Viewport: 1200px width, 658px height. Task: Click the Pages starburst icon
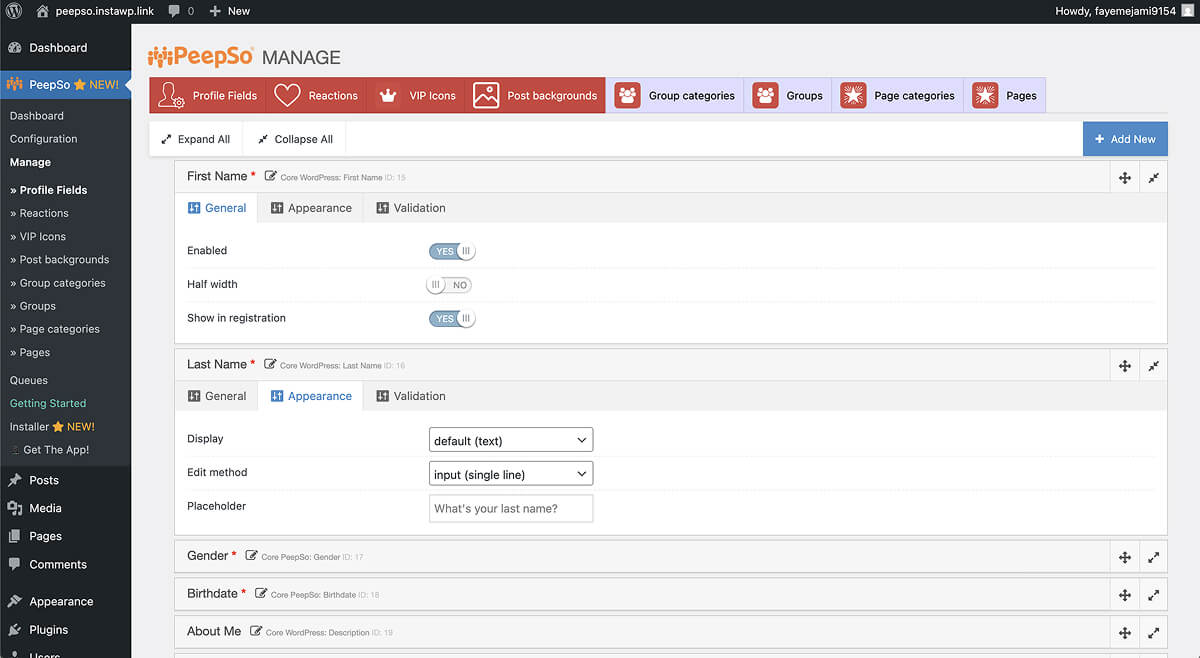tap(985, 95)
